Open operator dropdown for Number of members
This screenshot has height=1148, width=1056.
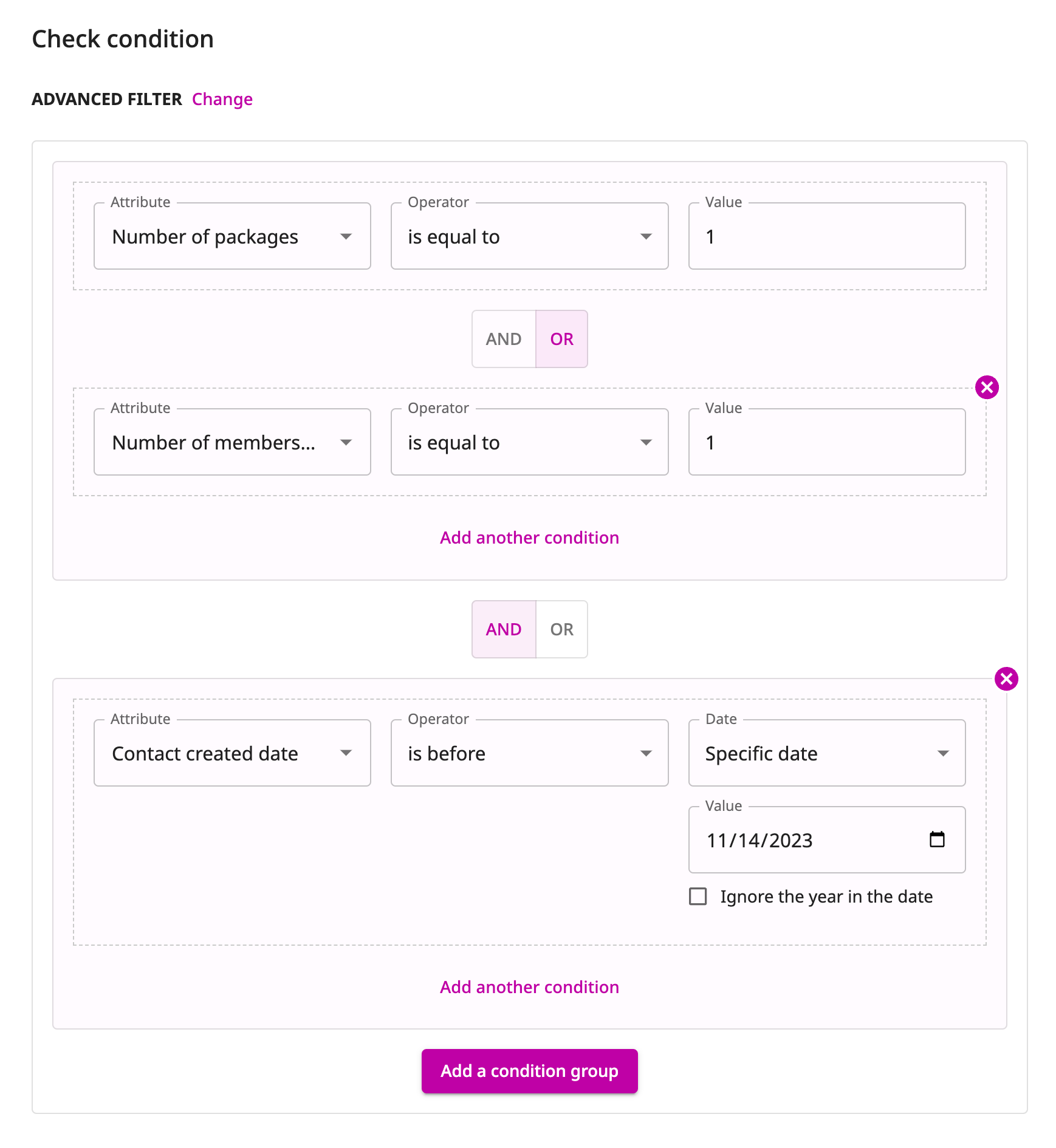[529, 442]
